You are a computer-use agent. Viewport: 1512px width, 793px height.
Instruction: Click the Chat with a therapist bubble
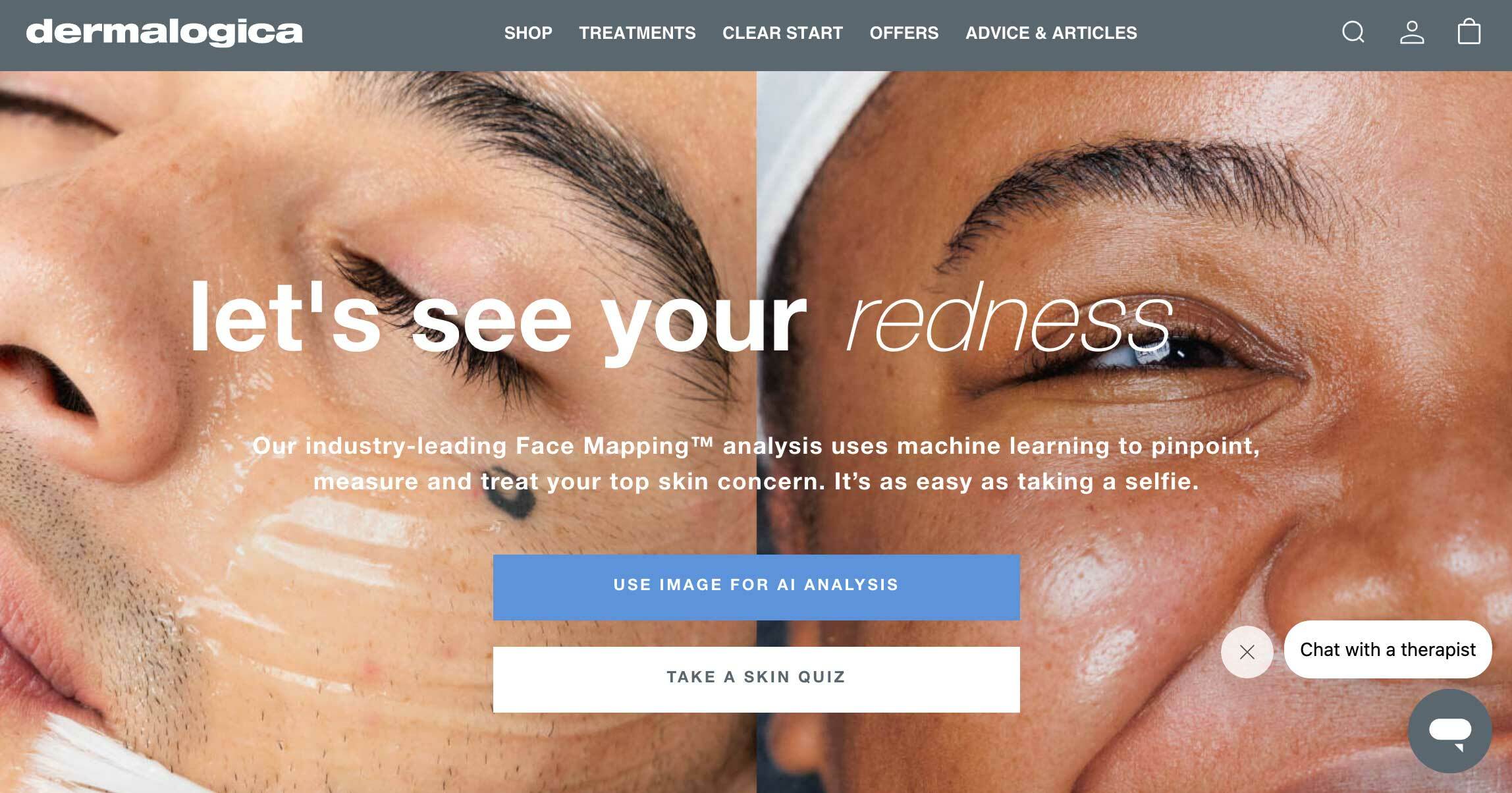[x=1388, y=649]
